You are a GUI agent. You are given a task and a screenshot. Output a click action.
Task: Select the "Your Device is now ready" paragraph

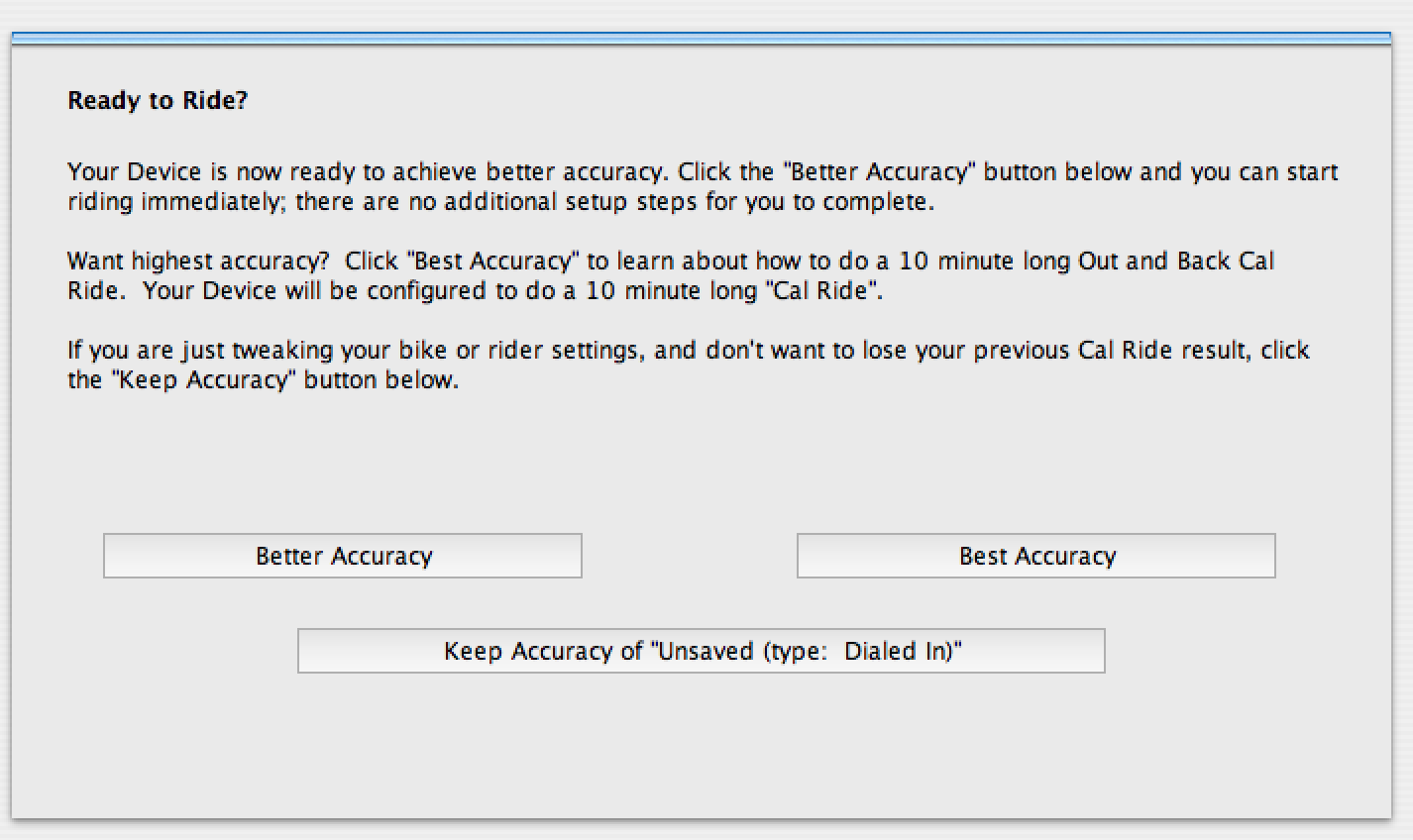tap(703, 187)
